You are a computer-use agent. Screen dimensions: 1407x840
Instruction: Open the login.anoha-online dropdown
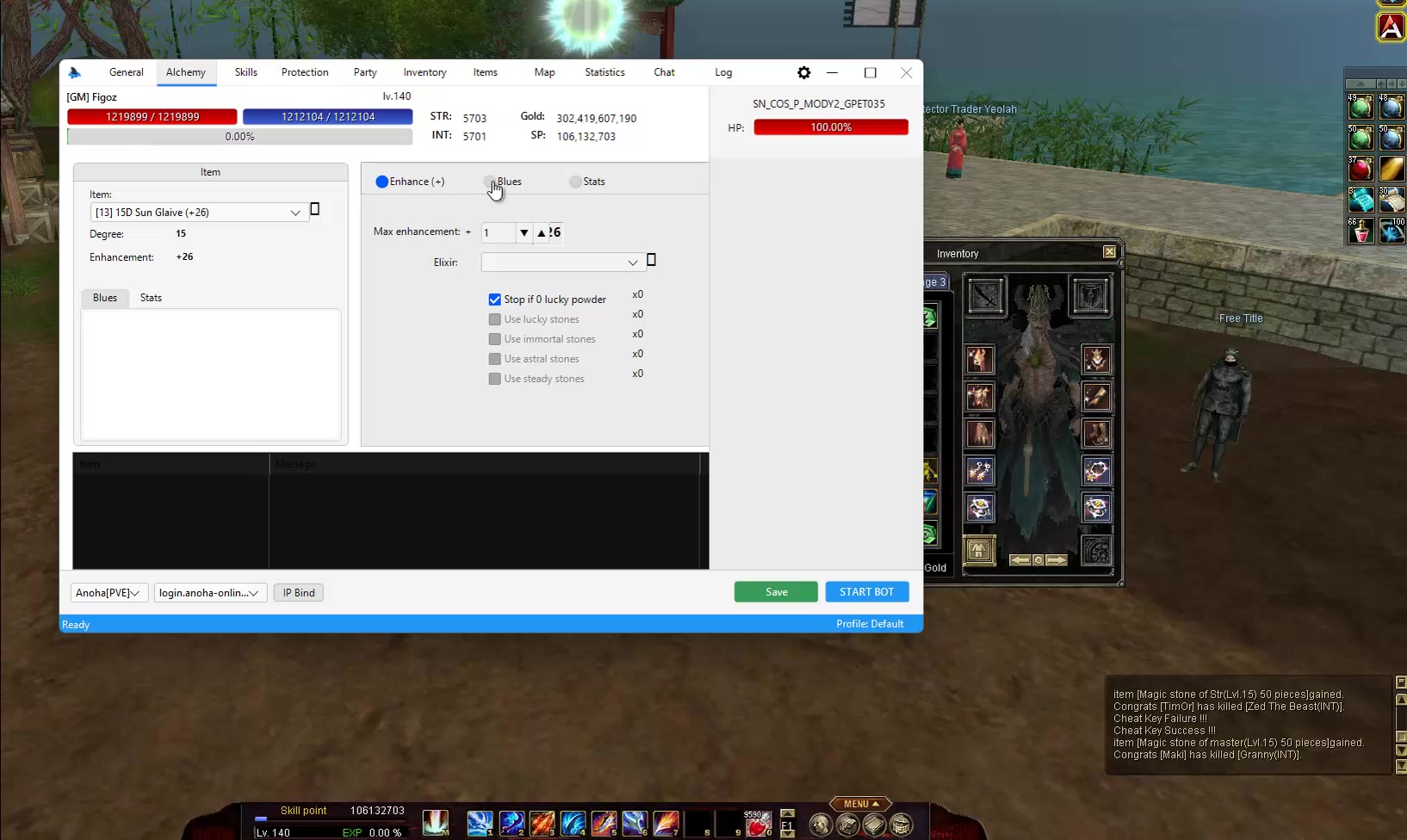tap(209, 593)
